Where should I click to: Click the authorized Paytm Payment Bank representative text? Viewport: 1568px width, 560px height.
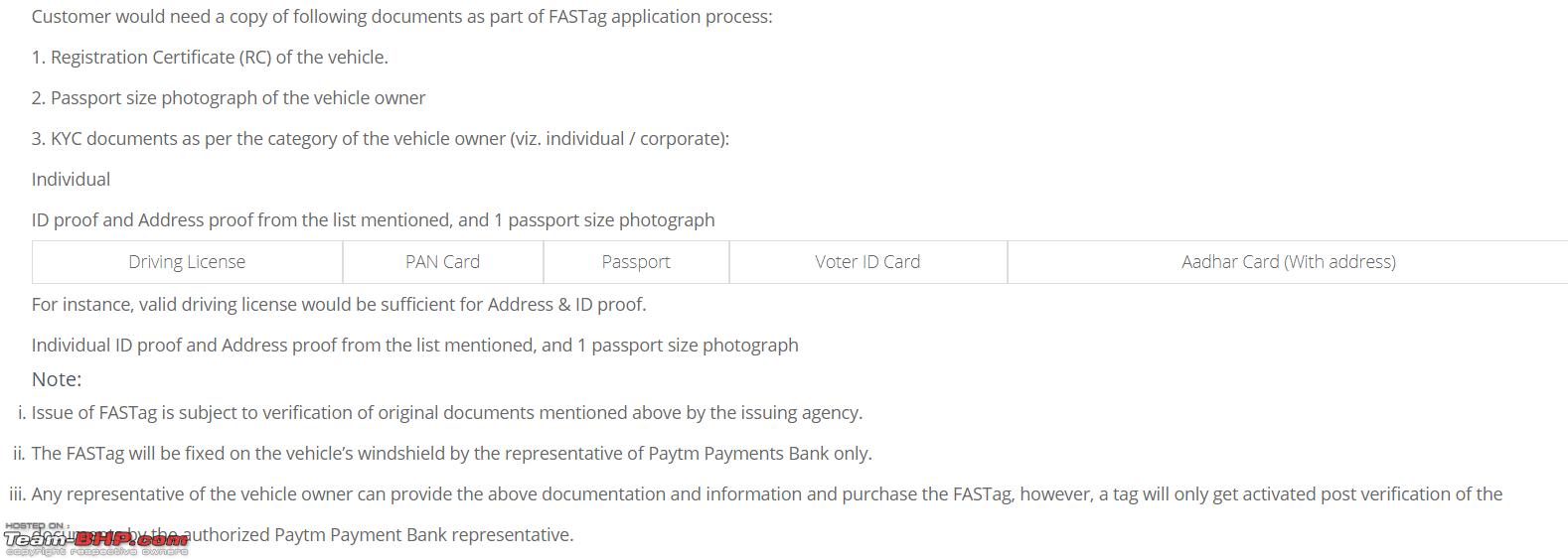[x=380, y=535]
